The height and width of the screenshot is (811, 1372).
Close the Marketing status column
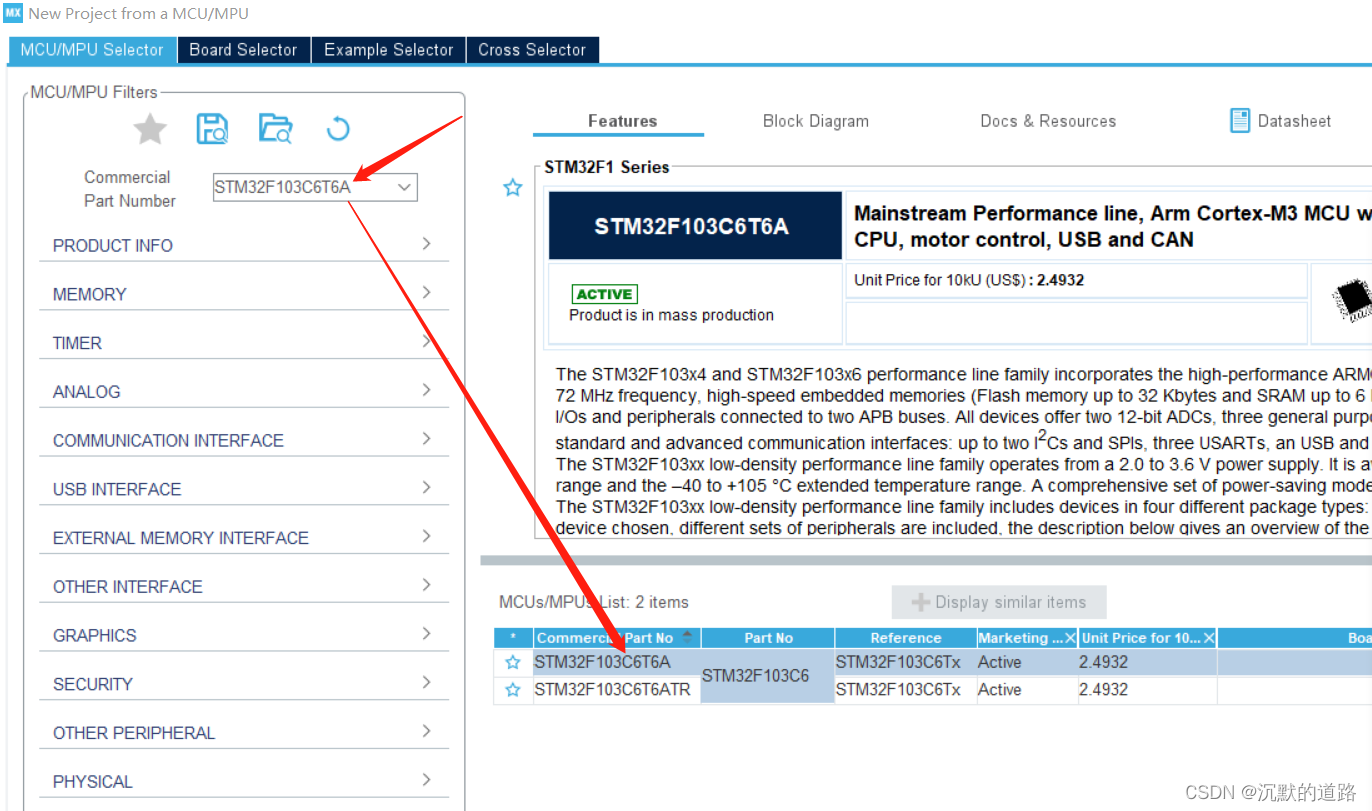[x=1070, y=638]
